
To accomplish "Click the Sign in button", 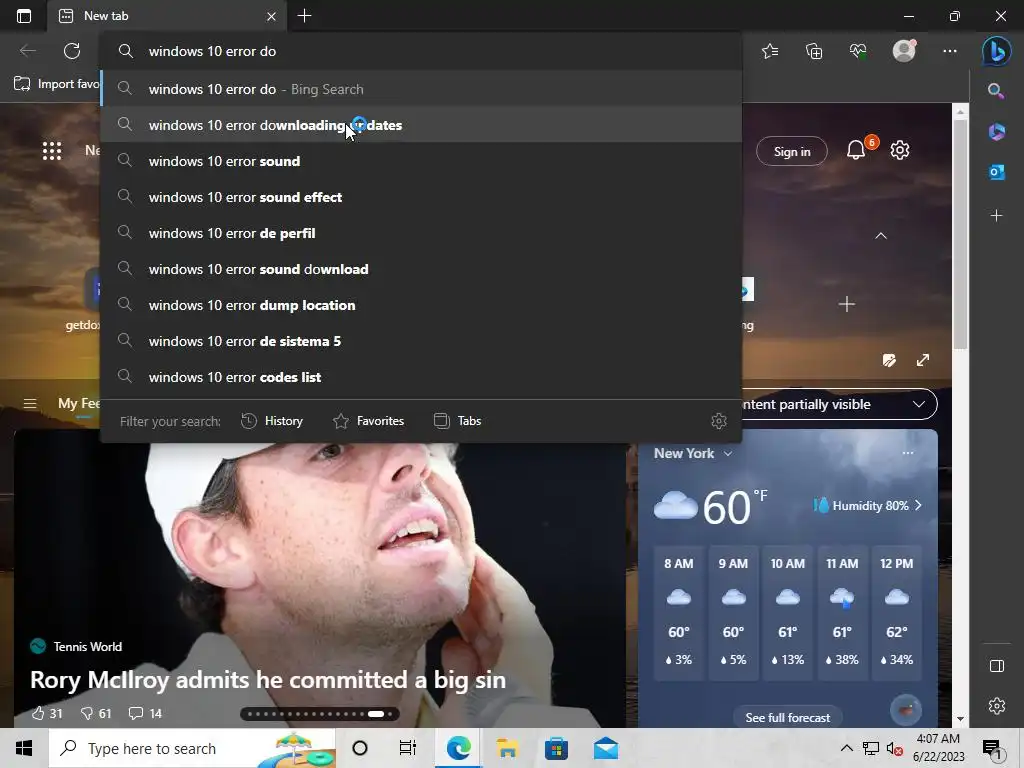I will pos(792,152).
